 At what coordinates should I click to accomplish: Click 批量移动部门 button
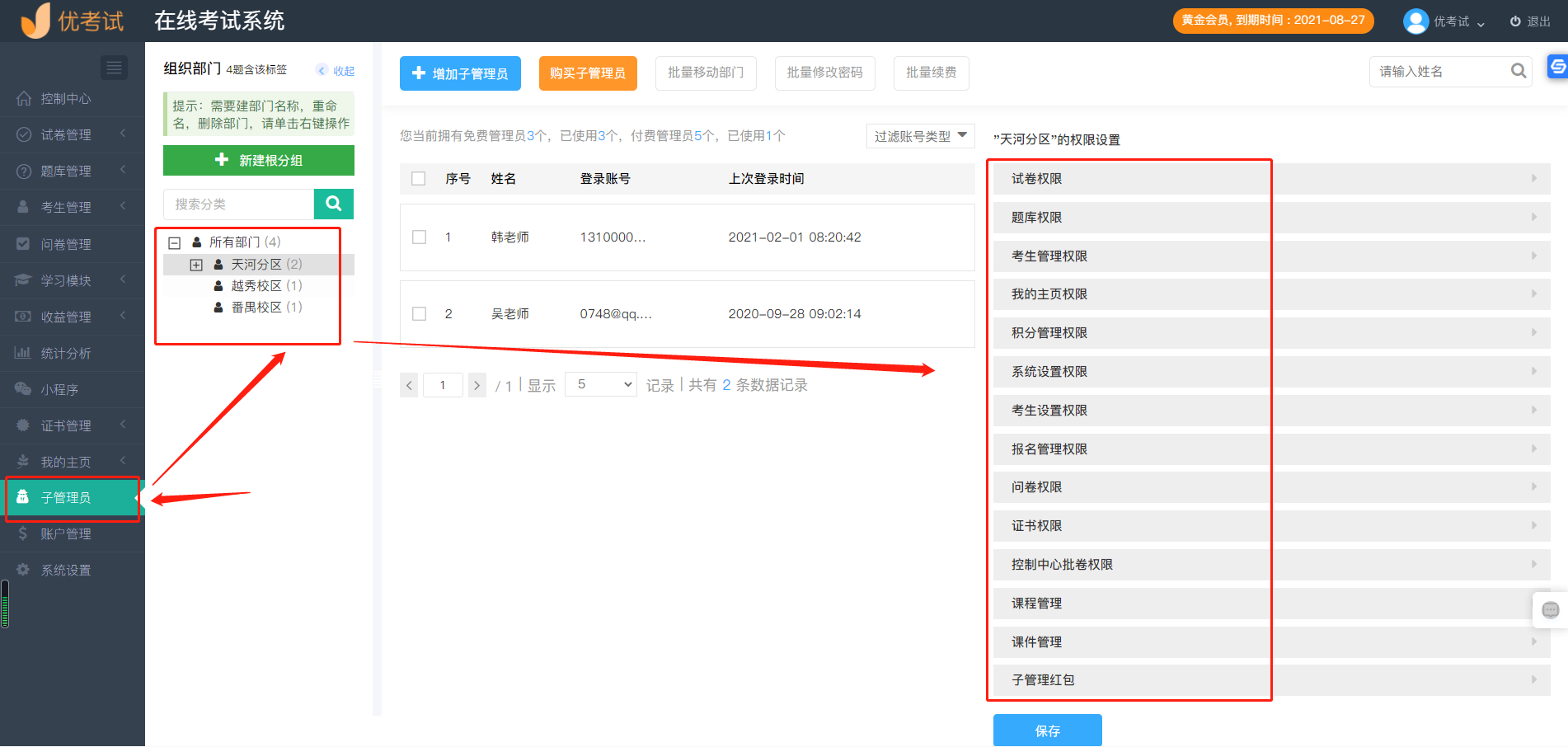click(x=706, y=73)
